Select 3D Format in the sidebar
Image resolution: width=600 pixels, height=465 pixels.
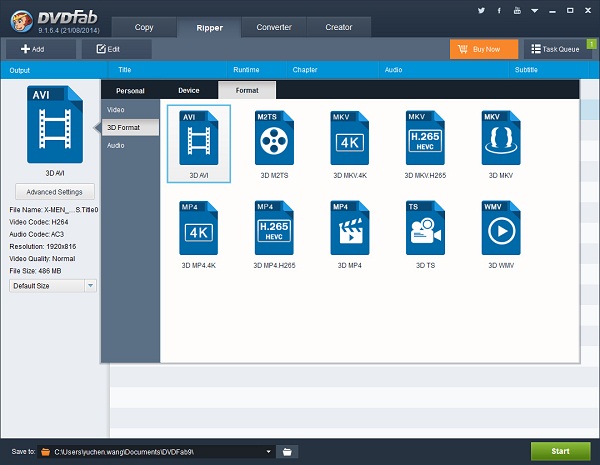click(130, 127)
